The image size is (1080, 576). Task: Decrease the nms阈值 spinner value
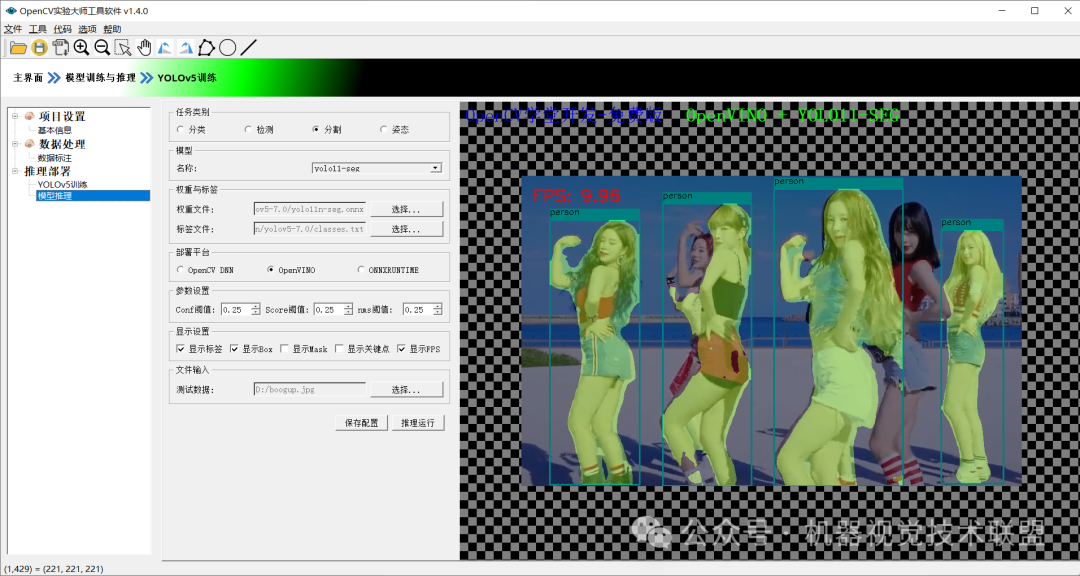[437, 313]
